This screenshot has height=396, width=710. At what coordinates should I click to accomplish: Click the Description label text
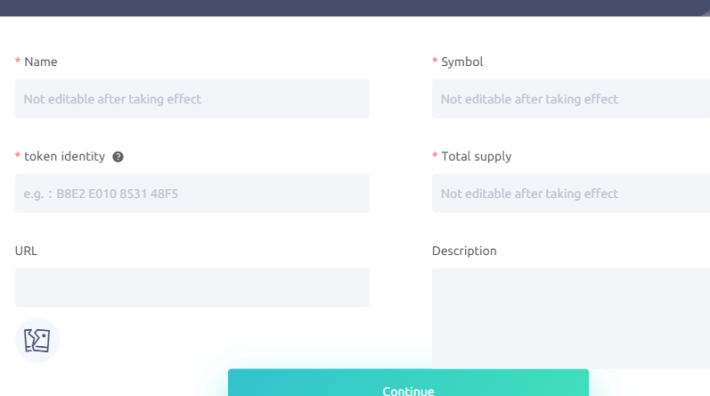tap(464, 251)
